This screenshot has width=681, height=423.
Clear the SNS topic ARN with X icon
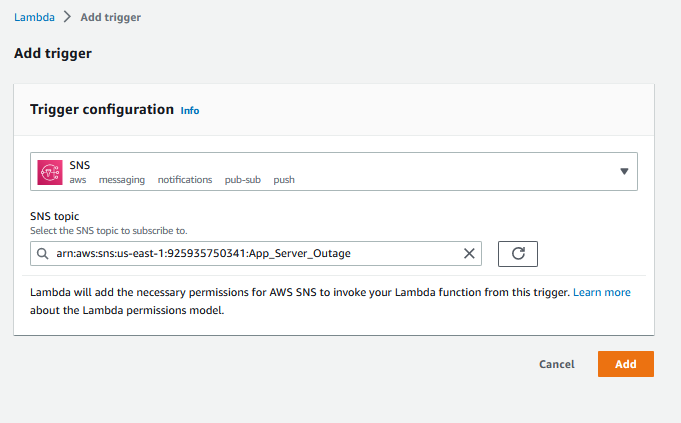point(468,254)
